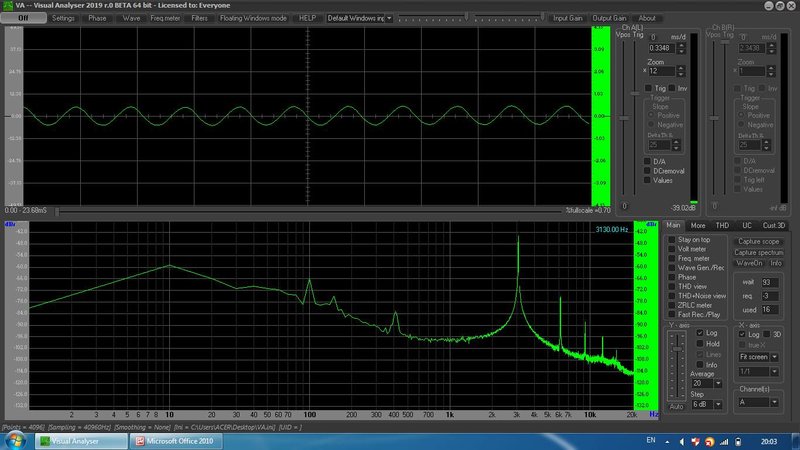Click the Ch A Vpos slider handle
This screenshot has height=450, width=800.
tap(624, 118)
